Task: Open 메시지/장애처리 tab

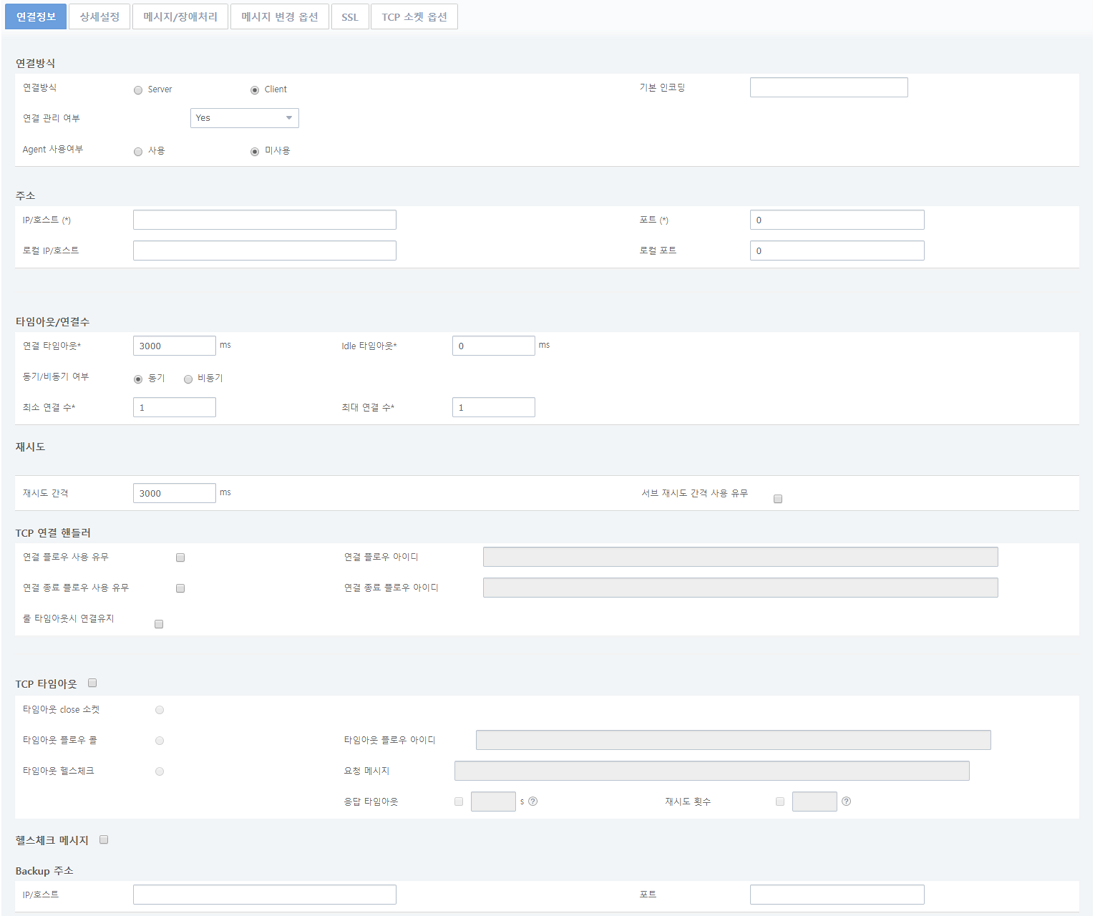Action: click(x=180, y=17)
